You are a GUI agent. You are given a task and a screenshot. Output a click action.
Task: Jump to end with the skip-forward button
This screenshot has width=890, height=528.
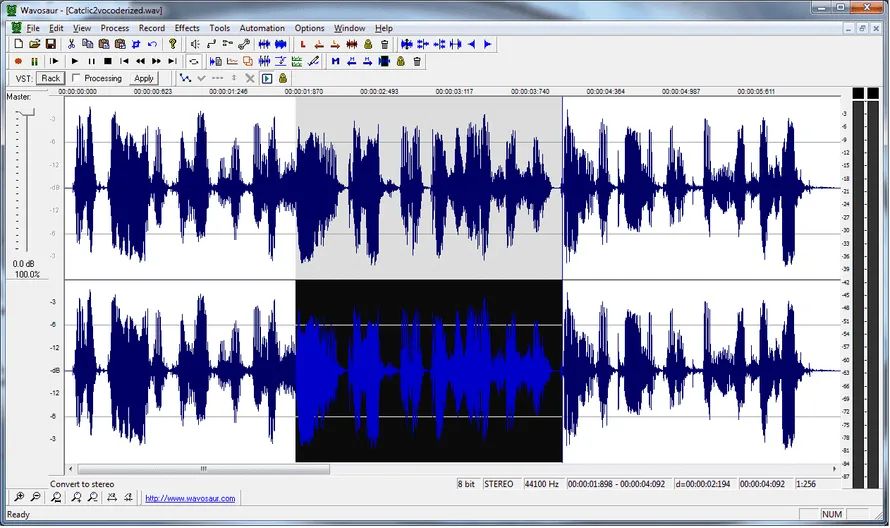coord(173,61)
